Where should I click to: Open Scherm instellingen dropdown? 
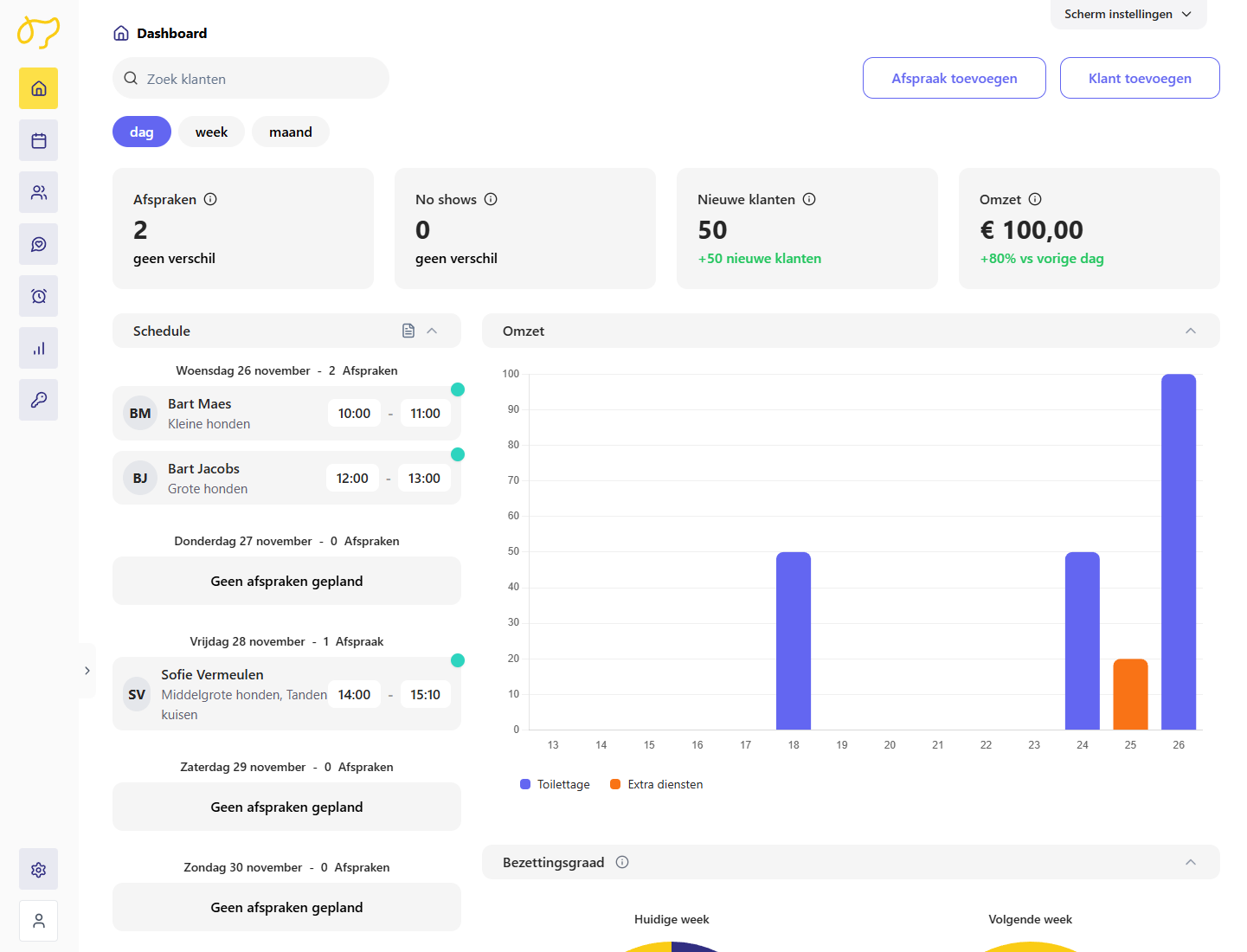[x=1128, y=15]
